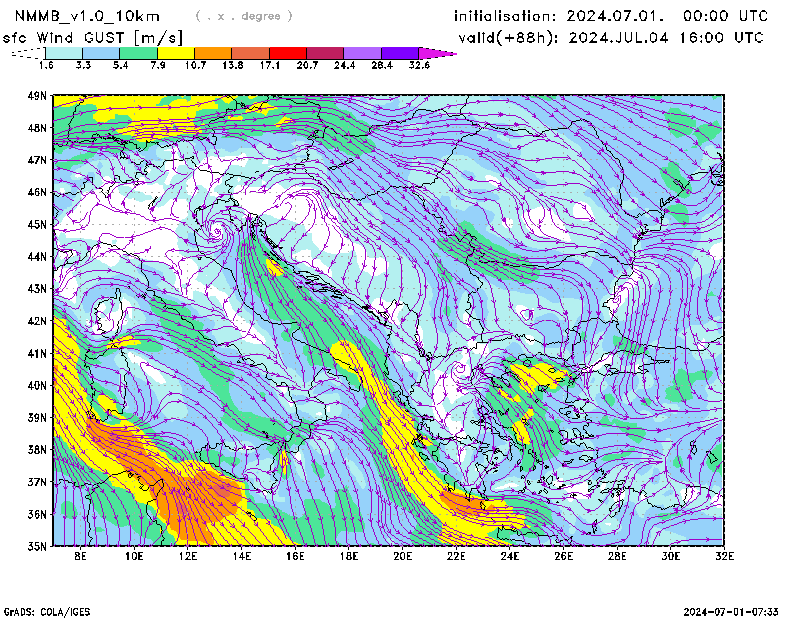The height and width of the screenshot is (618, 800).
Task: Click the 49N latitude axis label
Action: (x=37, y=96)
